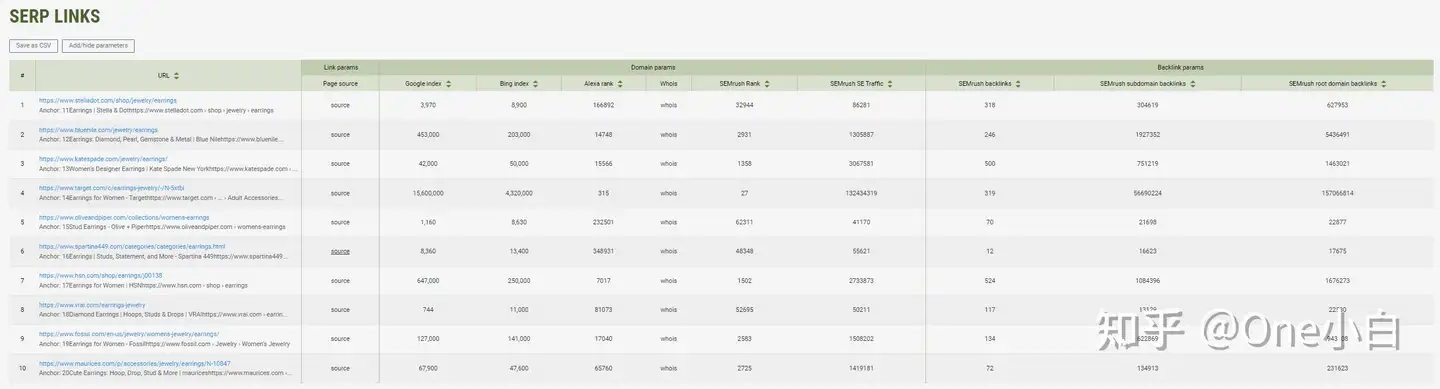Image resolution: width=1440 pixels, height=389 pixels.
Task: Sort by SEMrush backlinks arrows
Action: click(1017, 84)
